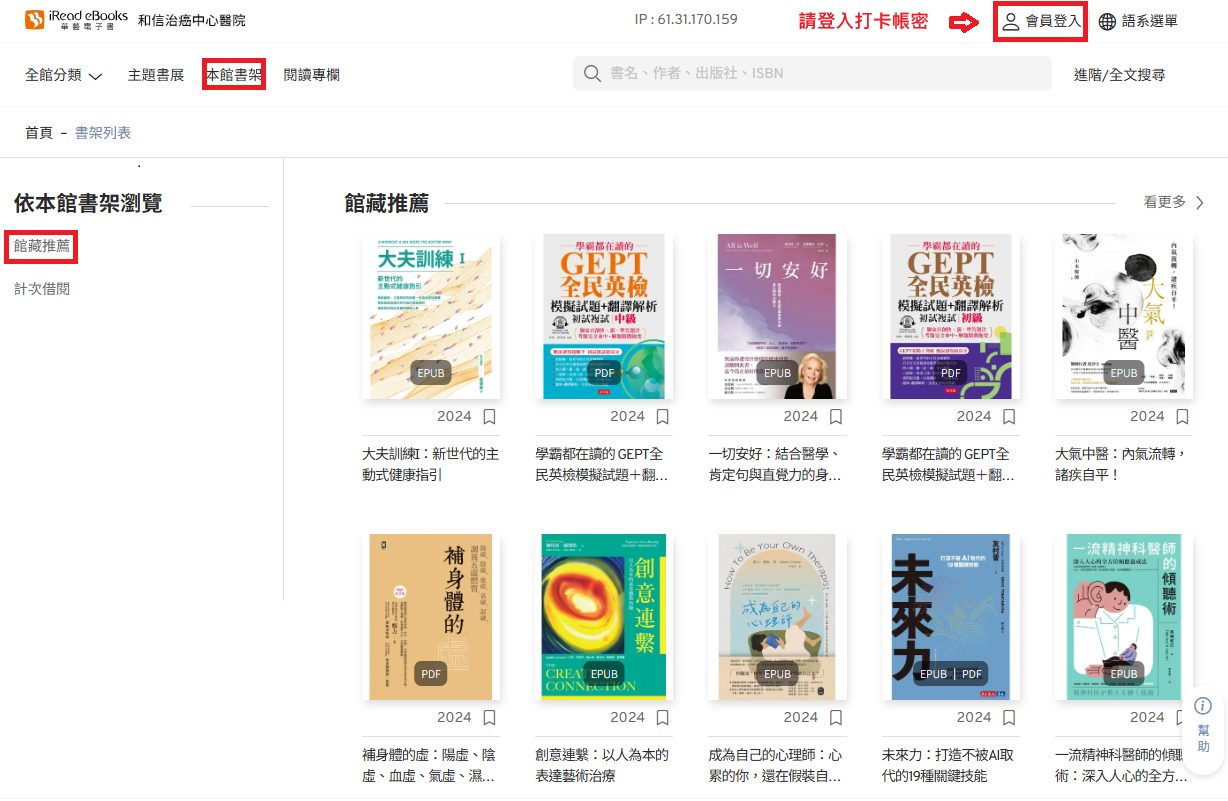
Task: Click the search magnifier icon
Action: pos(592,74)
